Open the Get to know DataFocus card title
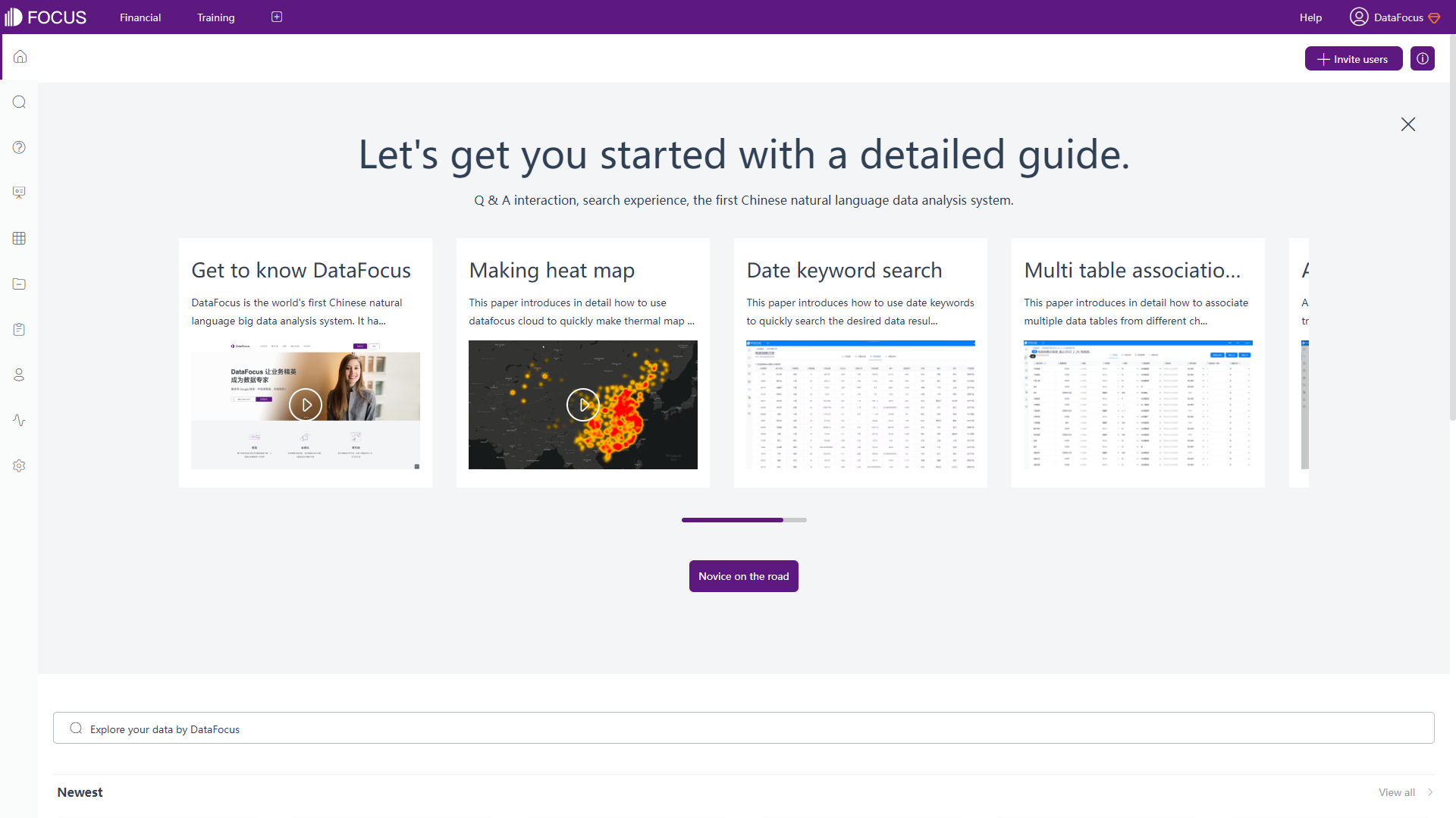 pyautogui.click(x=301, y=270)
